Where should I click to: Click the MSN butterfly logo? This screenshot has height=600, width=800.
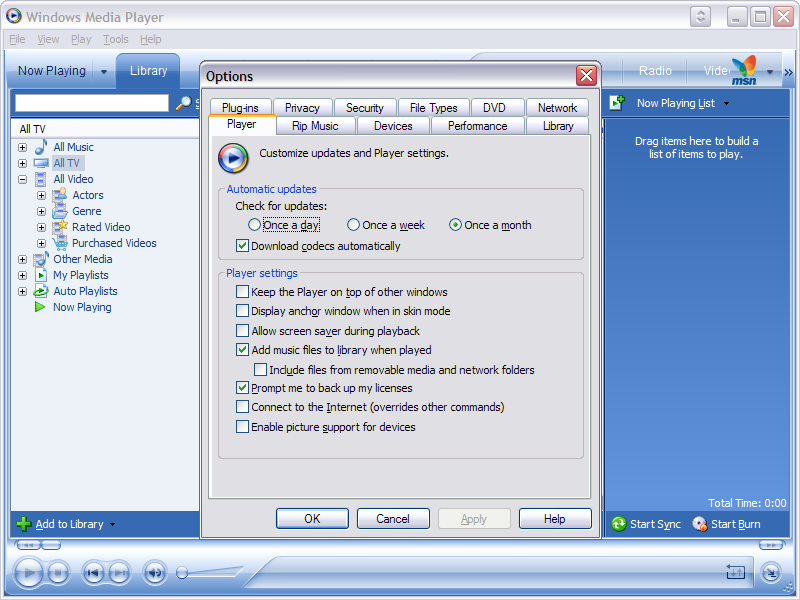point(744,70)
